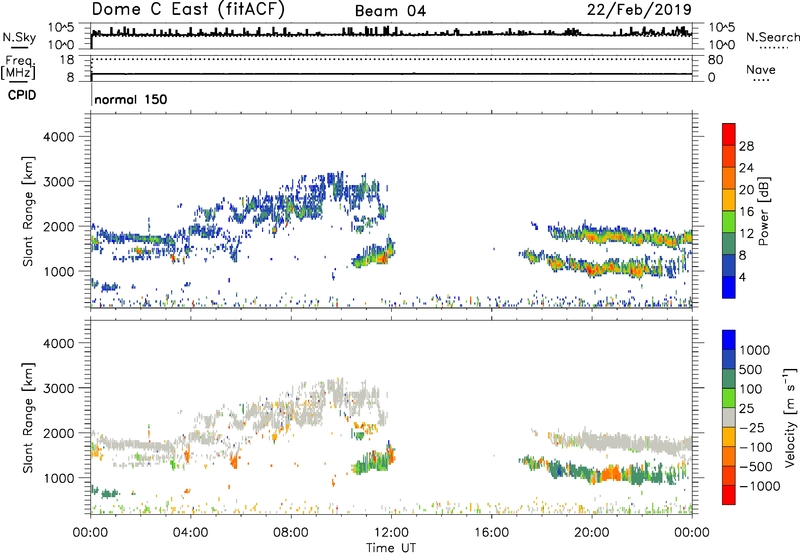Image resolution: width=800 pixels, height=554 pixels.
Task: Click the '20:00' time tick label
Action: (592, 533)
